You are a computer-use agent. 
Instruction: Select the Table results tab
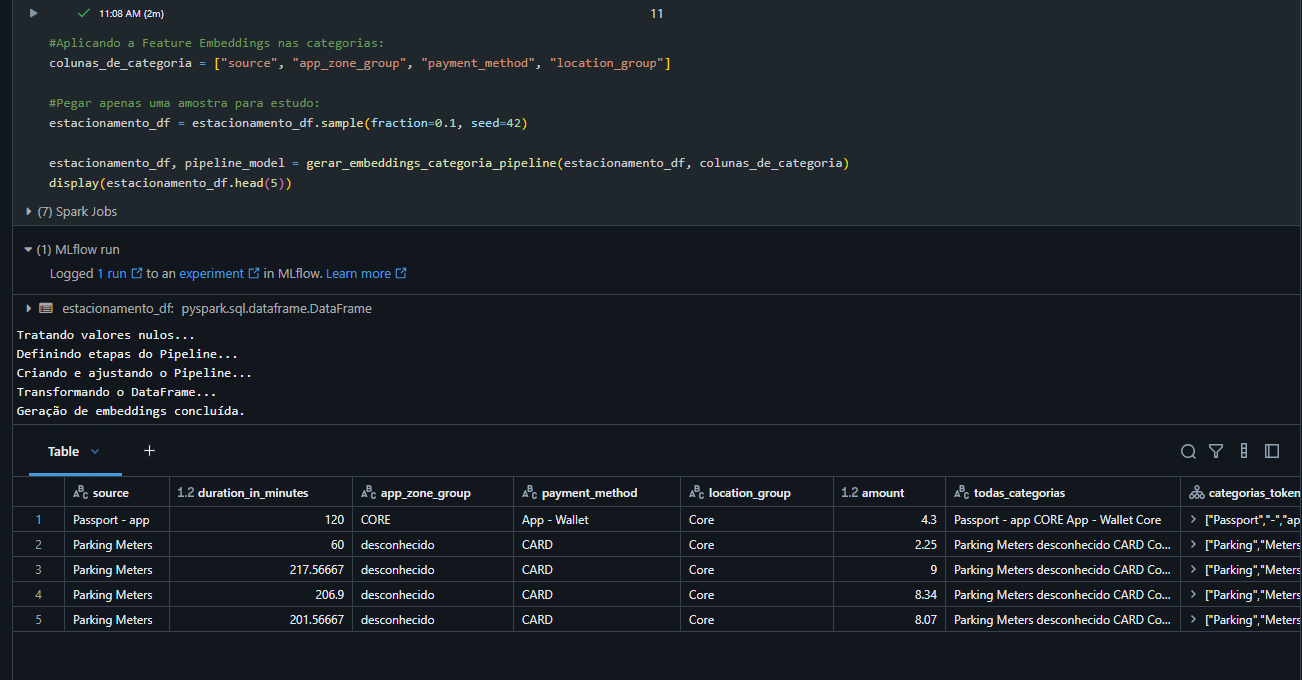[x=63, y=451]
